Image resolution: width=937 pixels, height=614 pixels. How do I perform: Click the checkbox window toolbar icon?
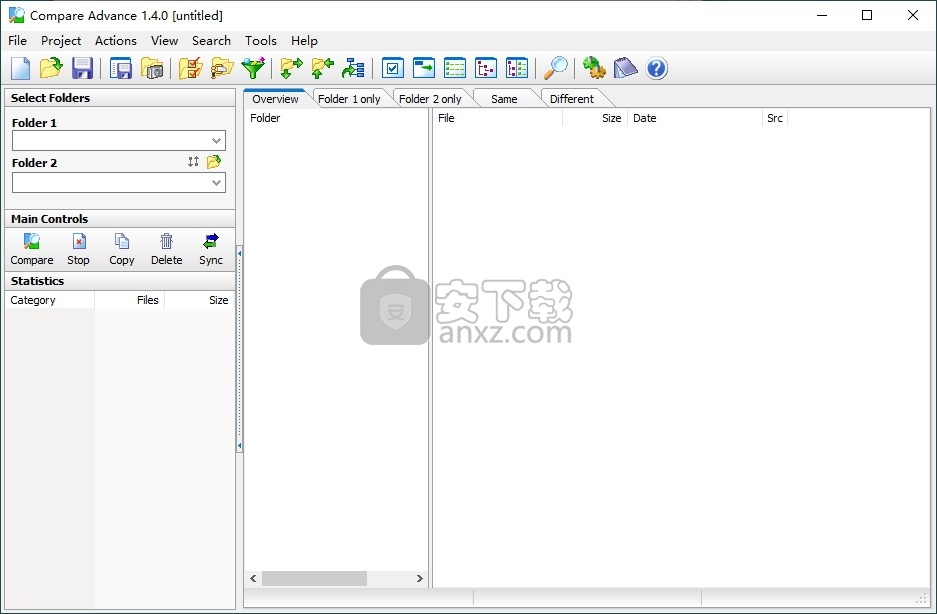(x=393, y=68)
